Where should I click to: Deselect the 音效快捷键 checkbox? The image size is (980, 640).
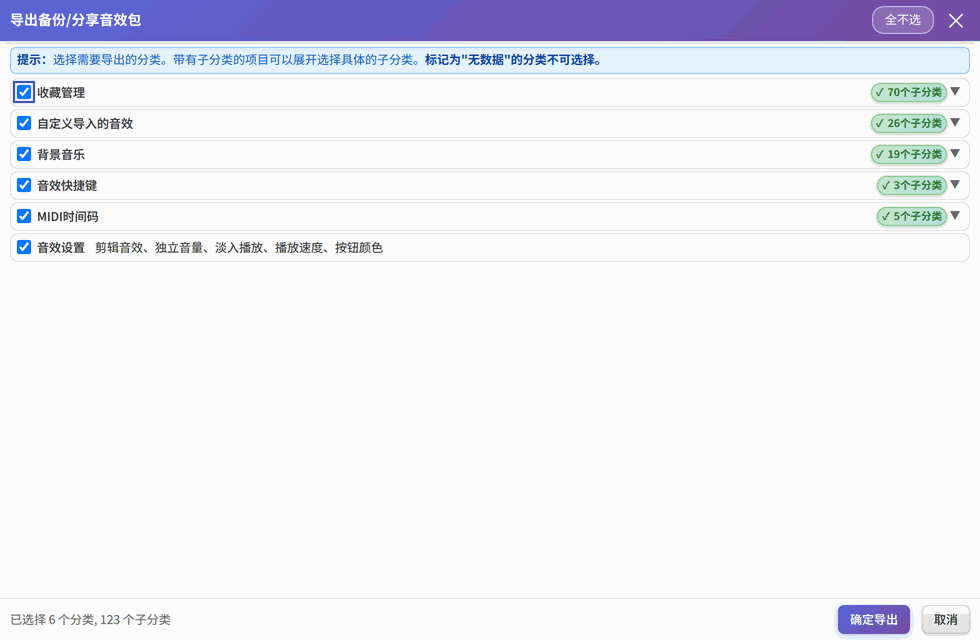coord(24,185)
